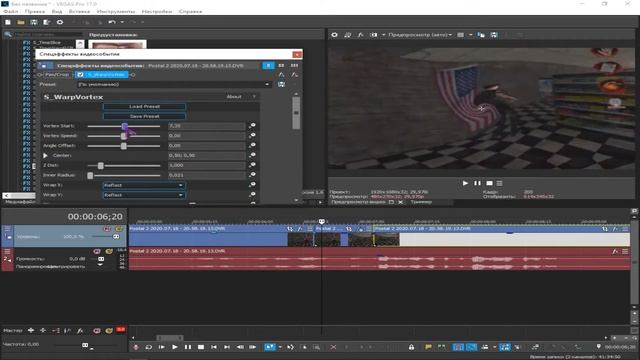Select the Normal Edit tool
Image resolution: width=640 pixels, height=360 pixels.
click(x=270, y=347)
